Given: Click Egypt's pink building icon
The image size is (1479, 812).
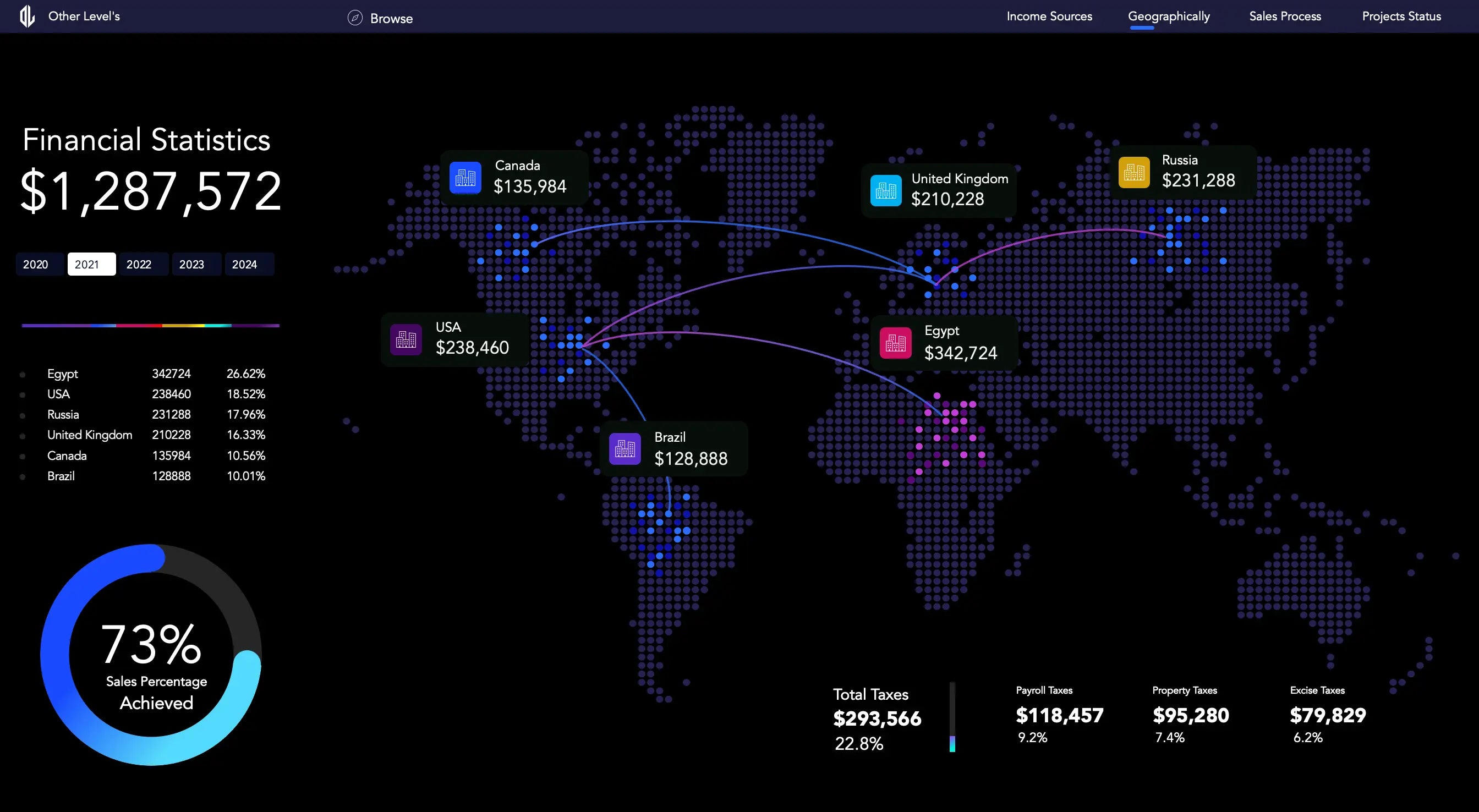Looking at the screenshot, I should click(x=896, y=343).
